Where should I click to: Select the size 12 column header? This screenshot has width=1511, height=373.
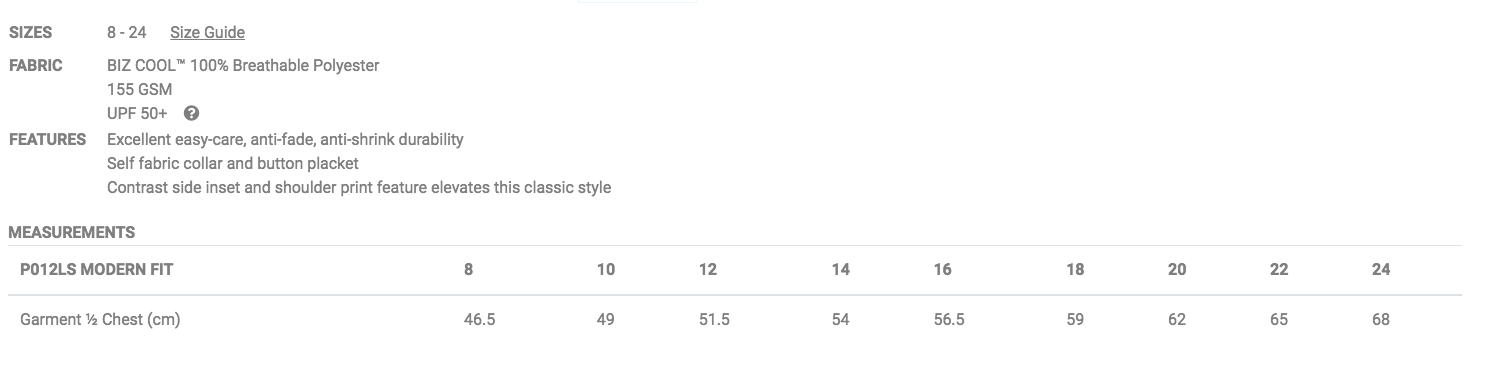708,269
